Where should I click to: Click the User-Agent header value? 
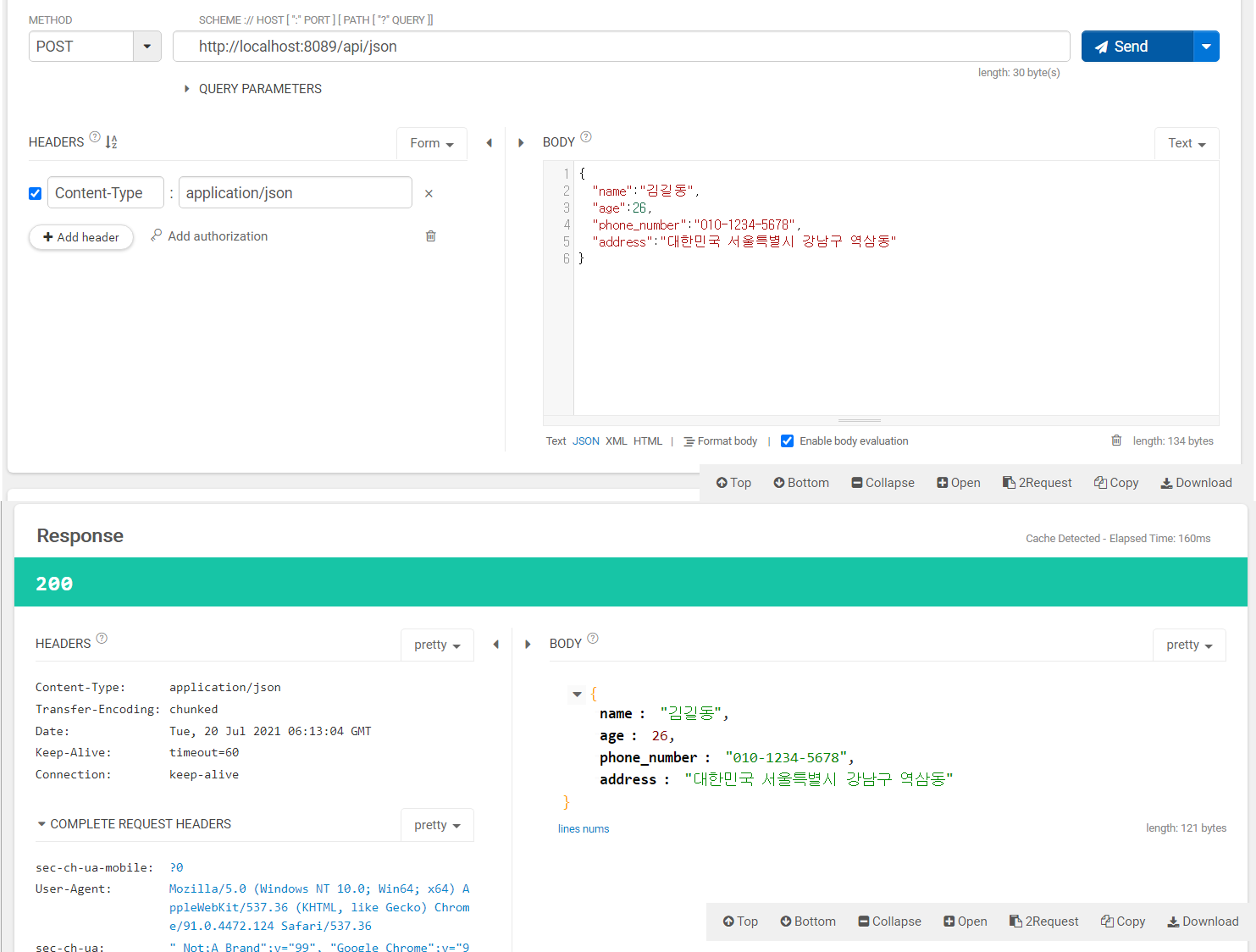pos(319,907)
